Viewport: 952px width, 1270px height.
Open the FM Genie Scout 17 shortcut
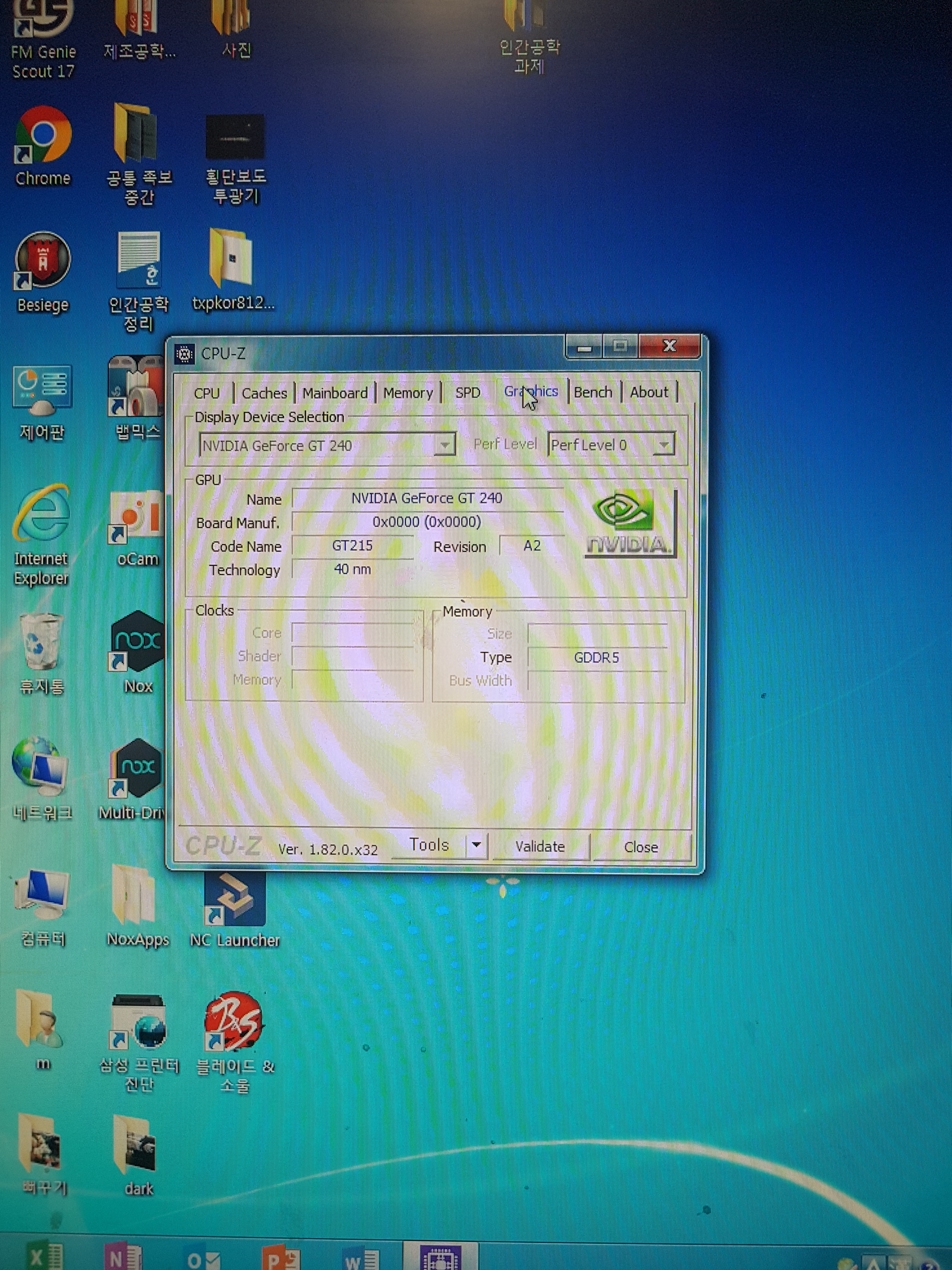click(x=43, y=37)
